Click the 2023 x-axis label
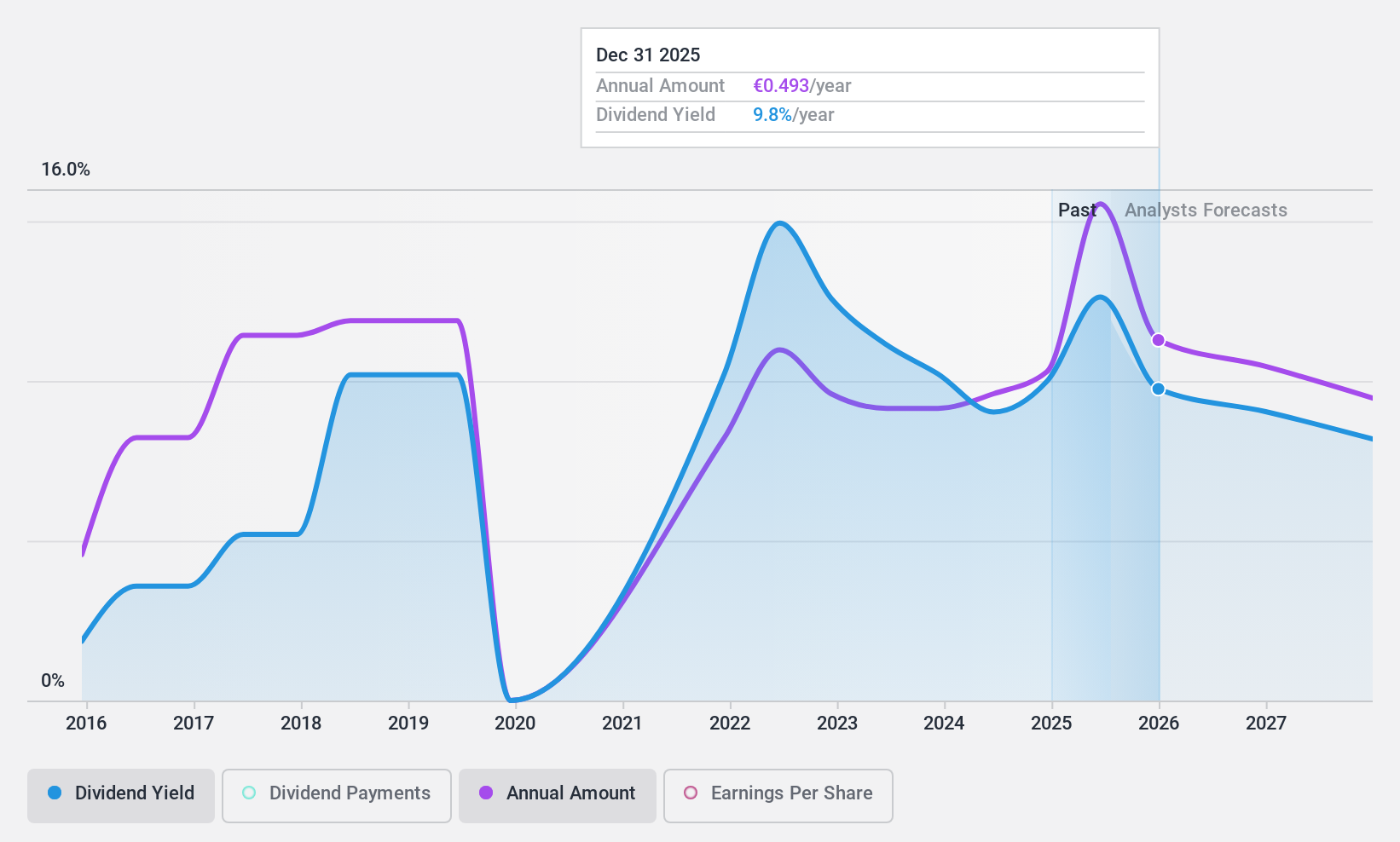The image size is (1400, 842). 837,724
